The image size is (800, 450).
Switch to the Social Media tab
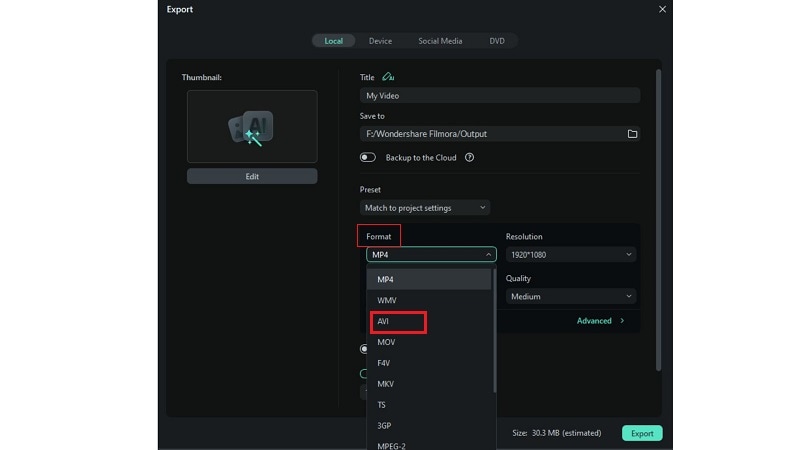440,41
